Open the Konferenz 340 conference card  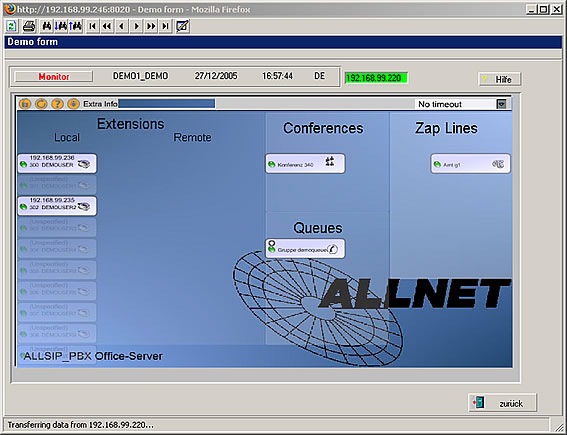(x=305, y=163)
